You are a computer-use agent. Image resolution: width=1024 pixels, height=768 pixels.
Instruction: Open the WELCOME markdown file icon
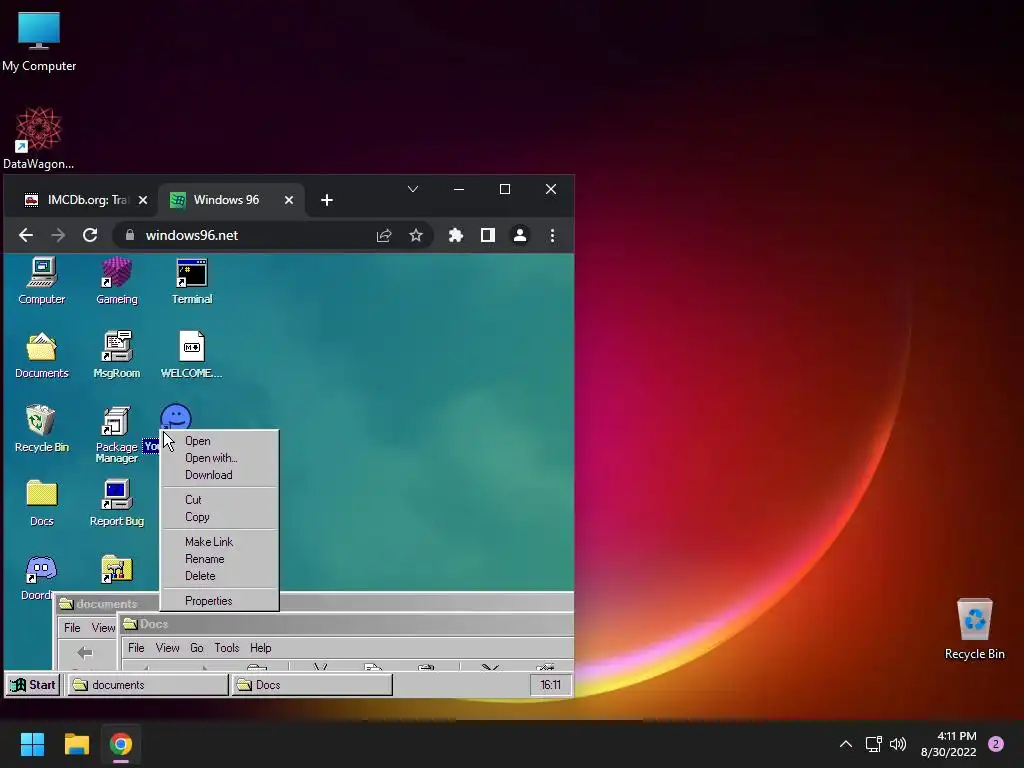coord(192,355)
